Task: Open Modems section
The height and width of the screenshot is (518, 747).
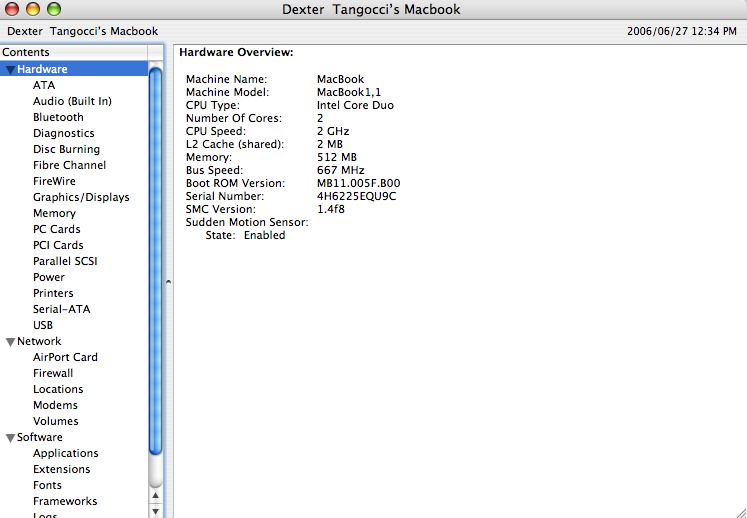Action: click(55, 405)
